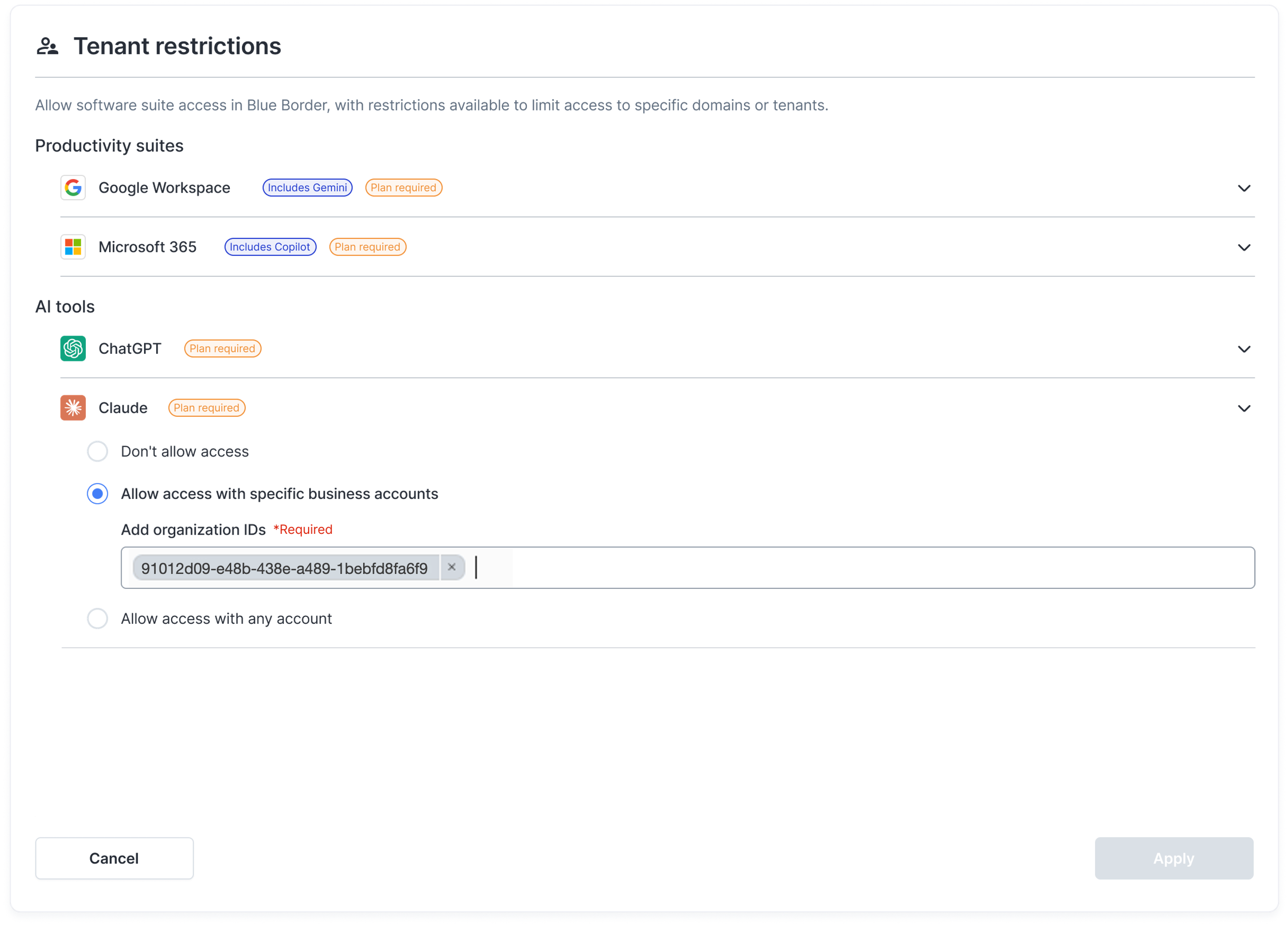Select the "Don't allow access" radio button
Image resolution: width=1288 pixels, height=925 pixels.
pos(98,451)
